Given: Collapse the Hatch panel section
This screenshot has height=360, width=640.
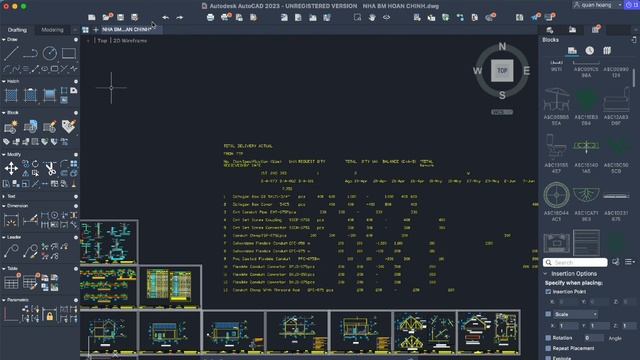Looking at the screenshot, I should point(4,81).
